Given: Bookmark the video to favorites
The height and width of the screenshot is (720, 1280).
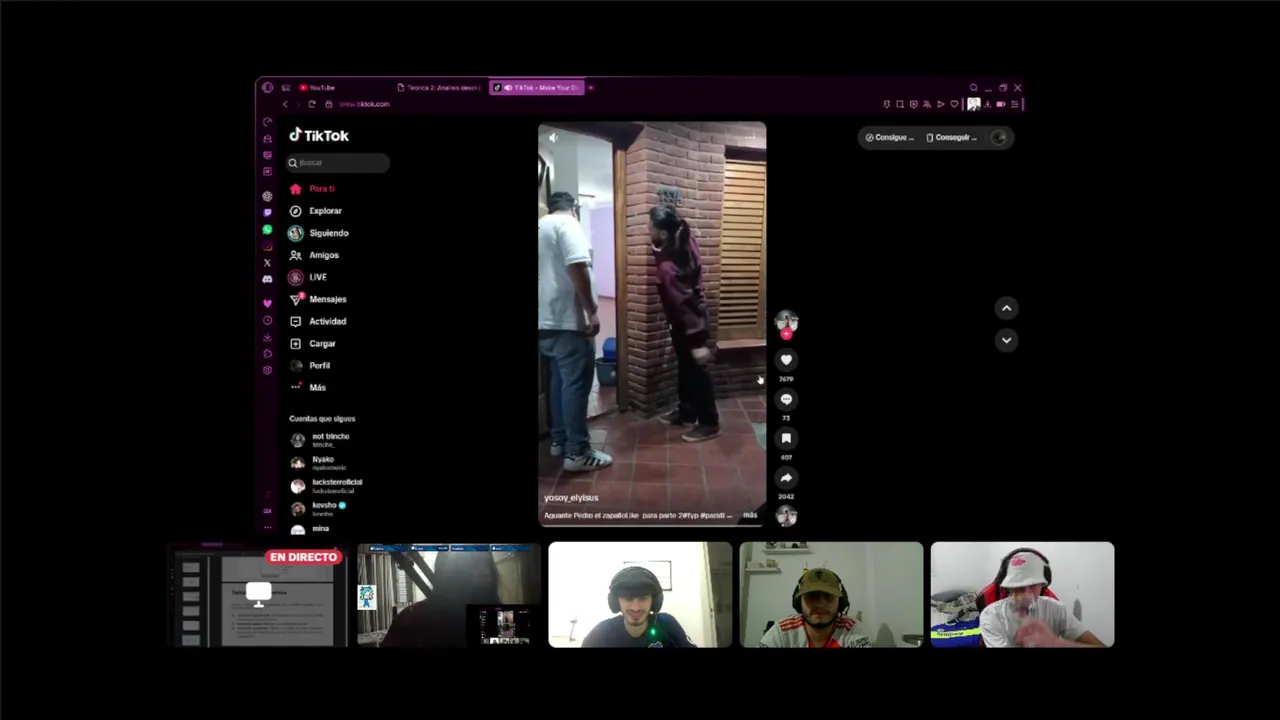Looking at the screenshot, I should [x=786, y=438].
